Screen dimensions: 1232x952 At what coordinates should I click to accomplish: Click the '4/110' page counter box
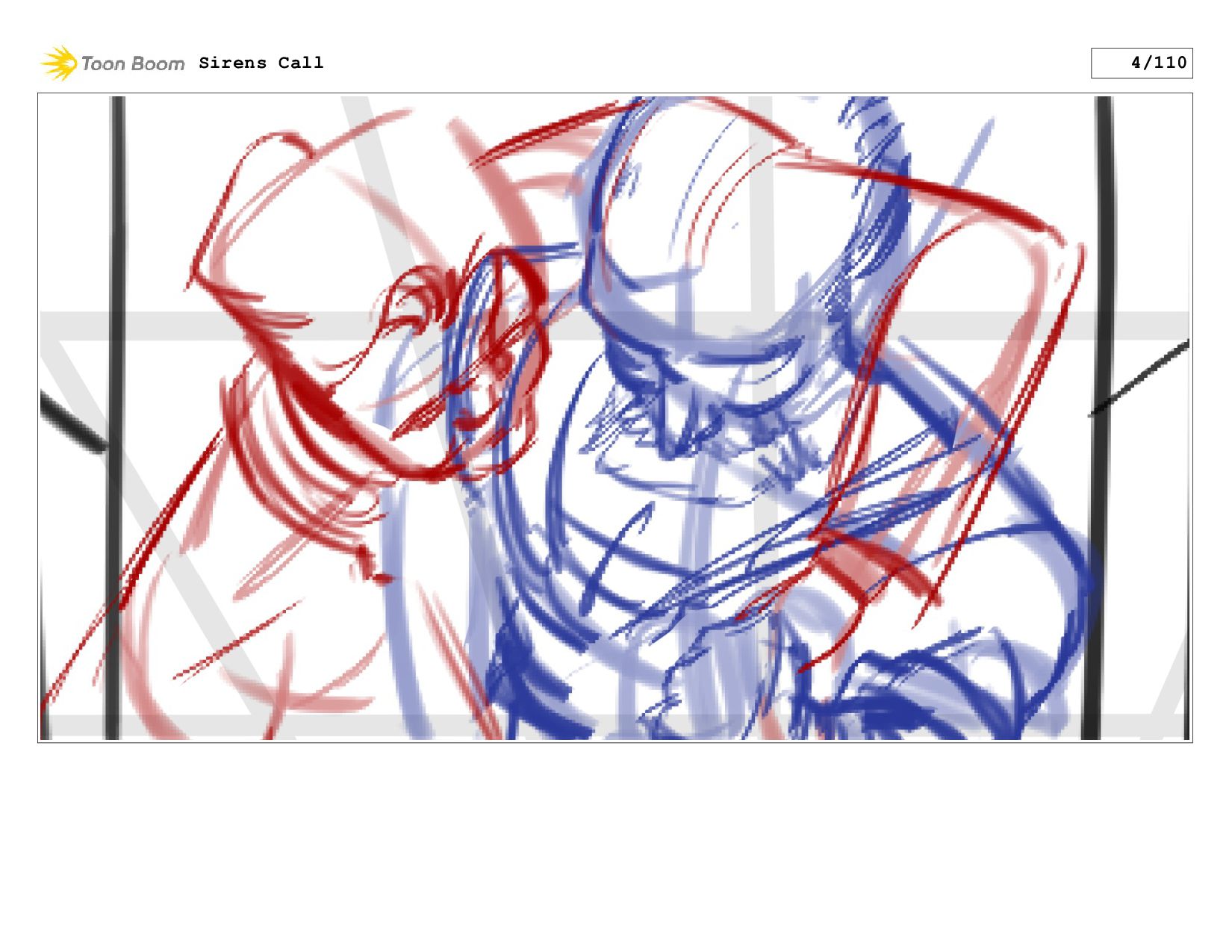pos(1141,63)
